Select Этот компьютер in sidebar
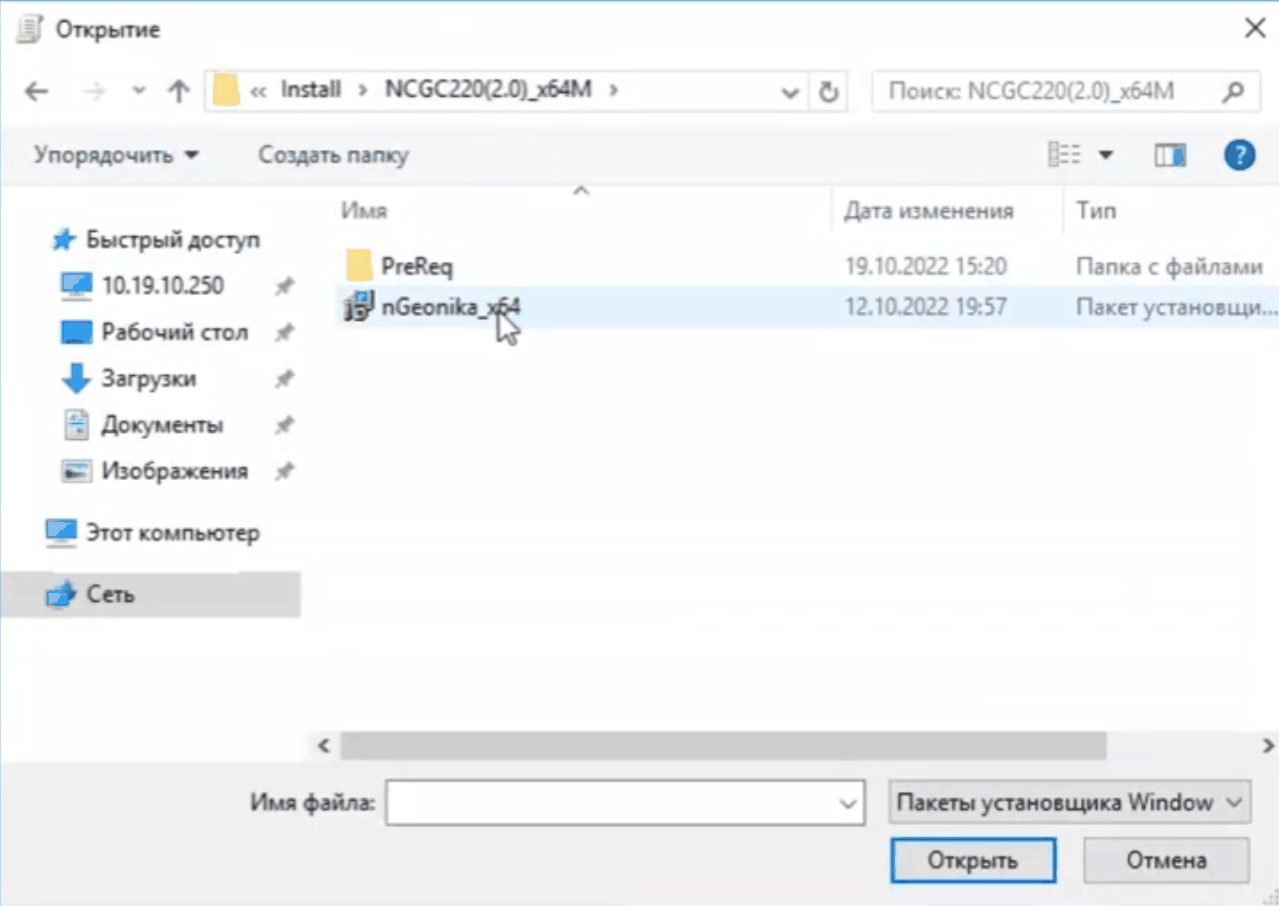The height and width of the screenshot is (906, 1279). [152, 532]
